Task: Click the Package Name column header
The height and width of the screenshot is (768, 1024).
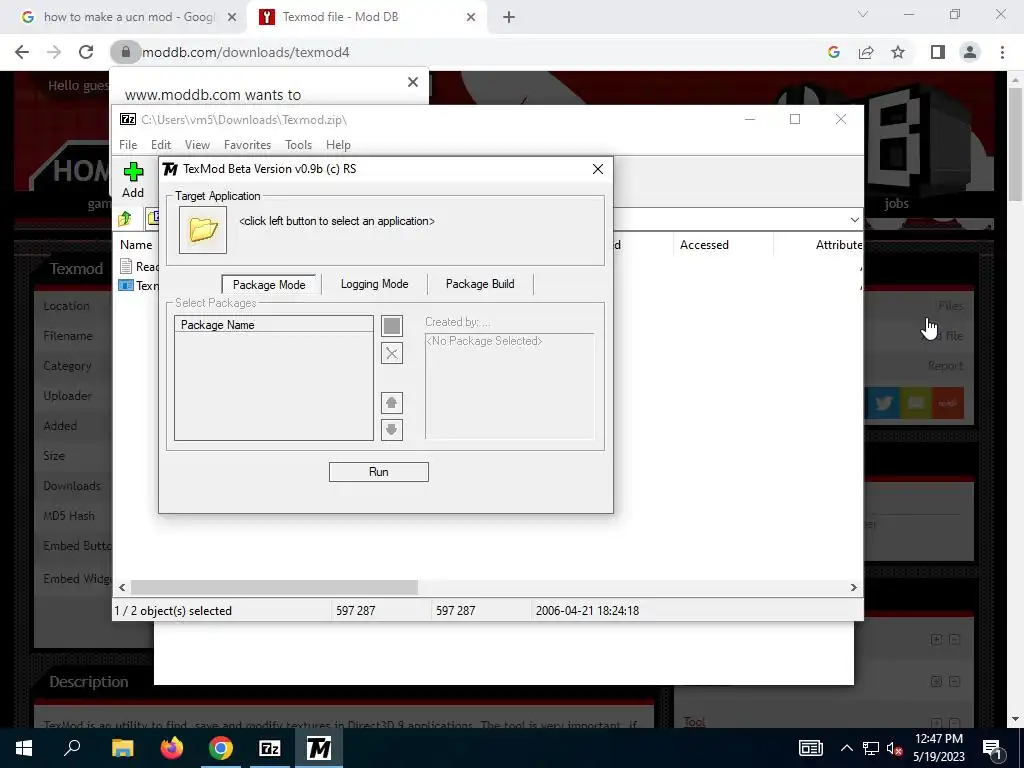Action: click(x=274, y=325)
